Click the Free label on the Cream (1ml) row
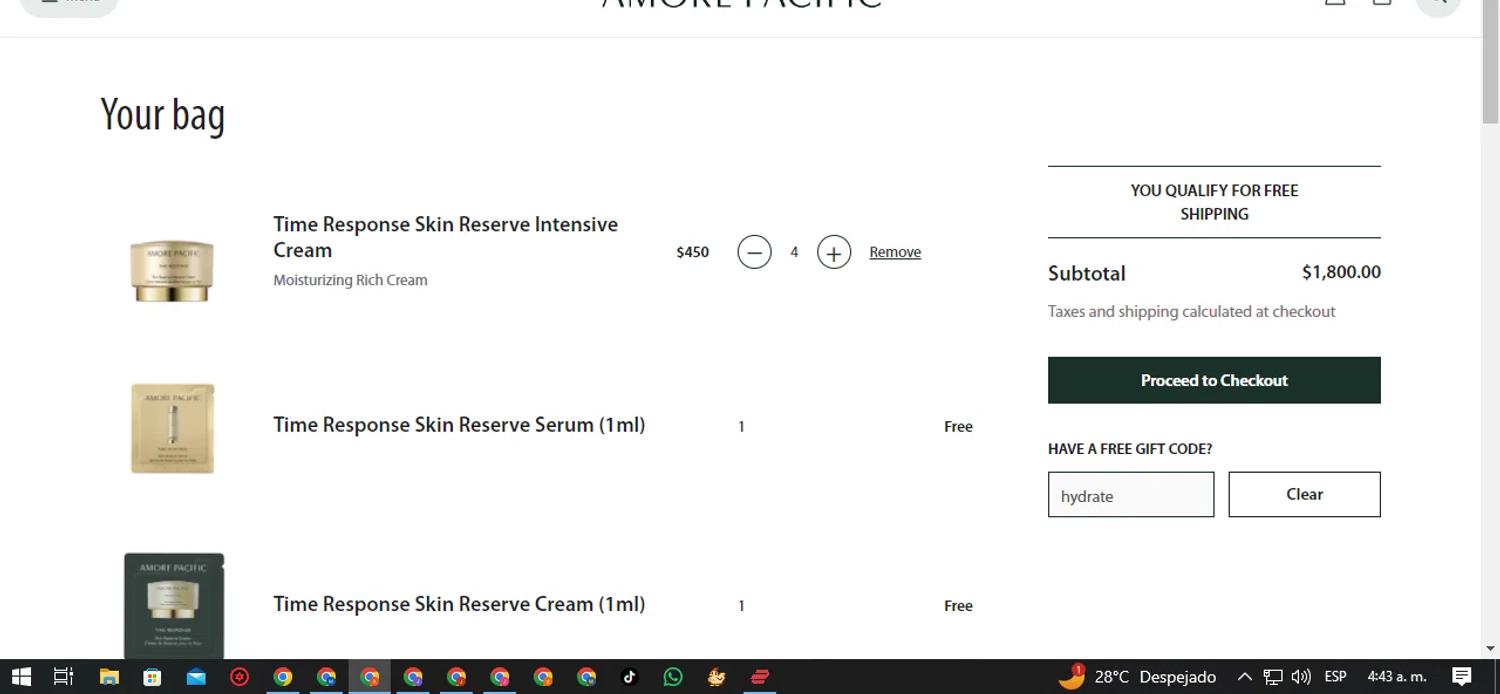 958,606
